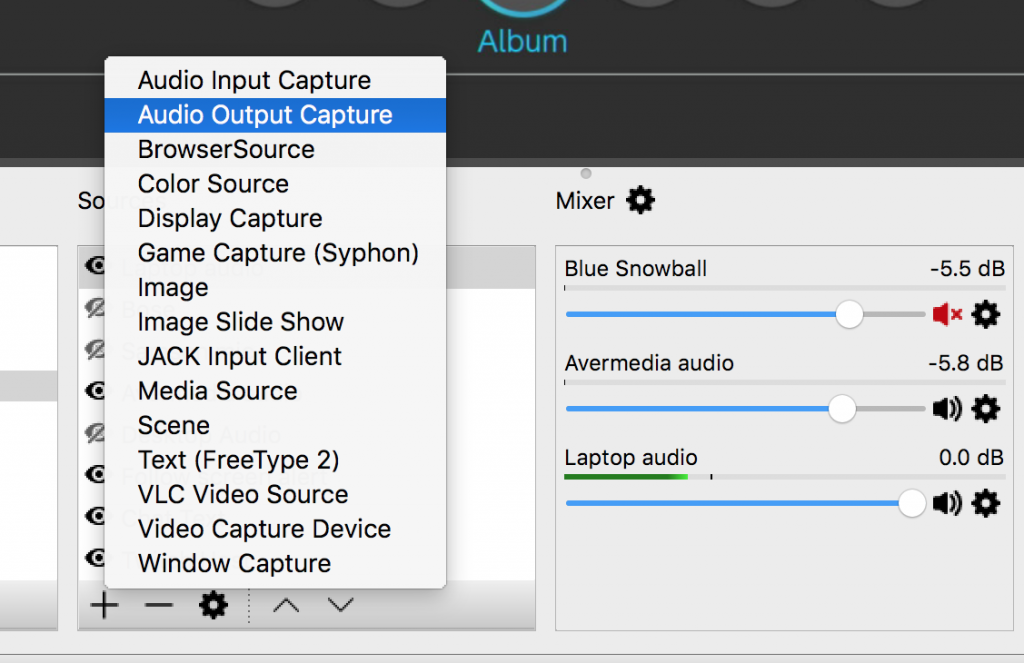Screen dimensions: 1024x663
Task: Select VLC Video Source
Action: [275, 494]
